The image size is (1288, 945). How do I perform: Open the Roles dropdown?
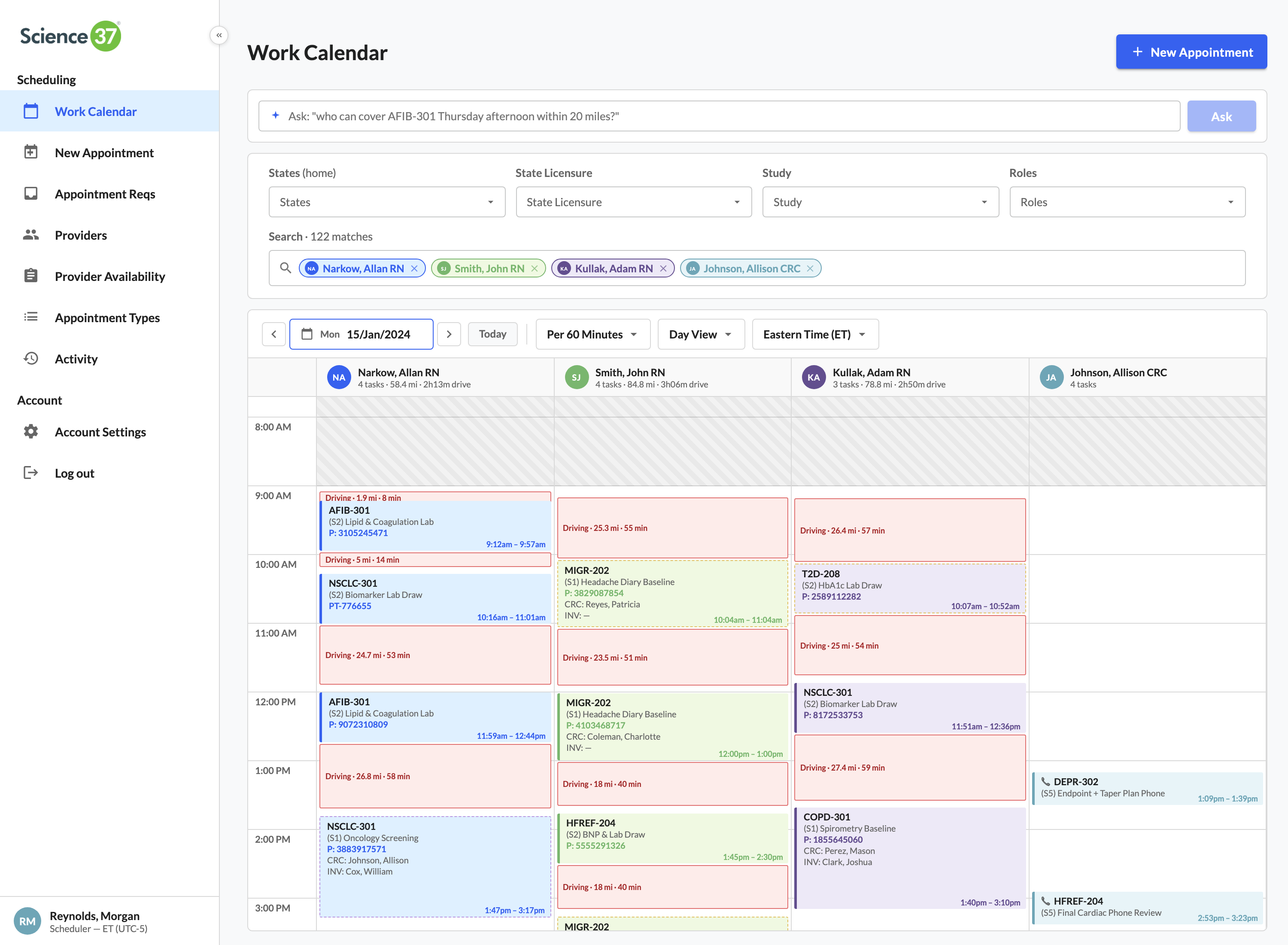1127,202
